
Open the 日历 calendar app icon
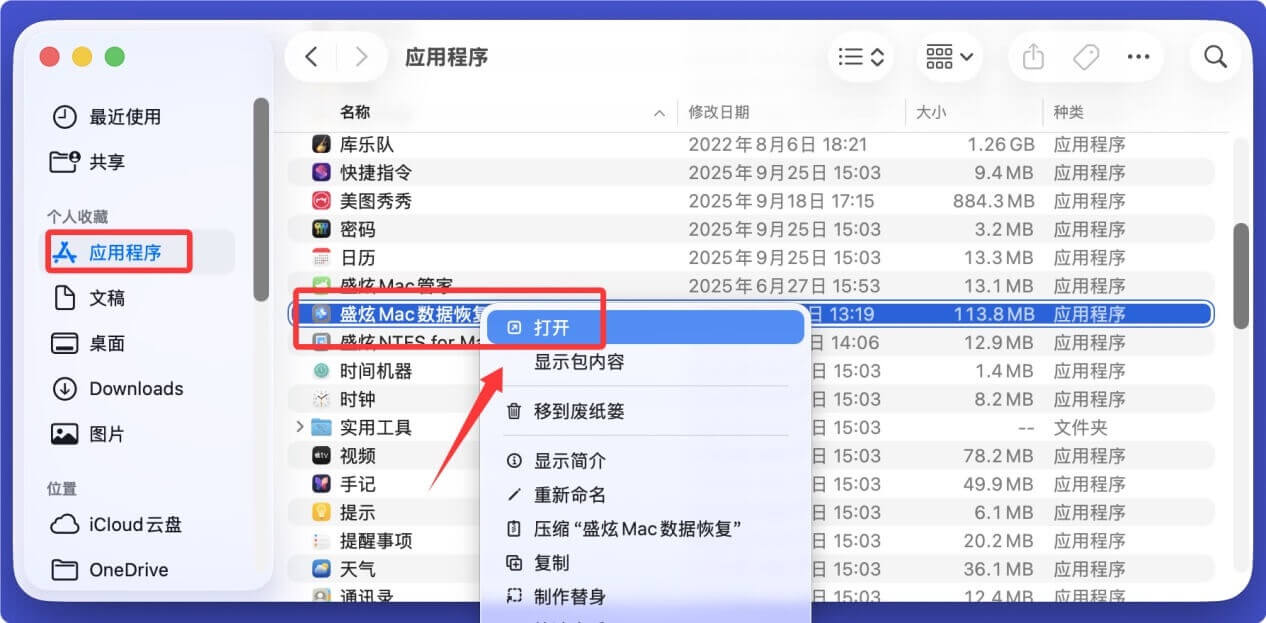point(322,257)
